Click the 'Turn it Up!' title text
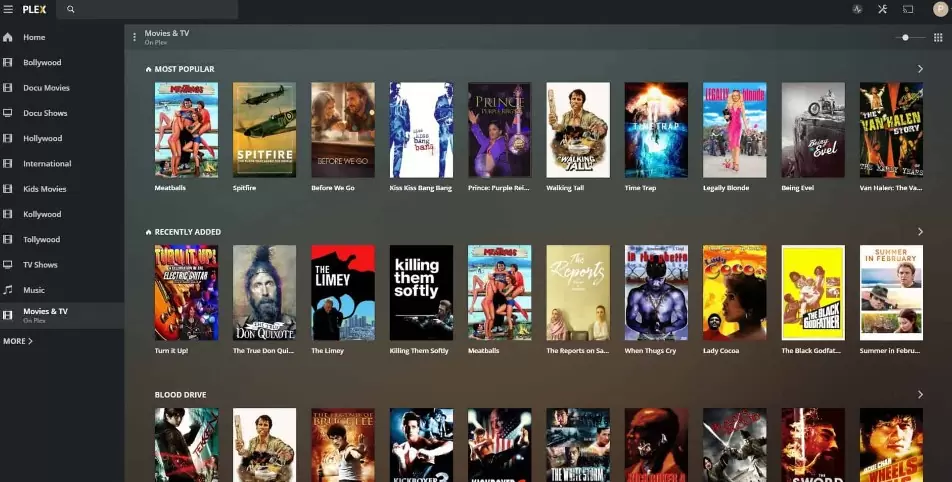The height and width of the screenshot is (482, 952). coord(171,351)
